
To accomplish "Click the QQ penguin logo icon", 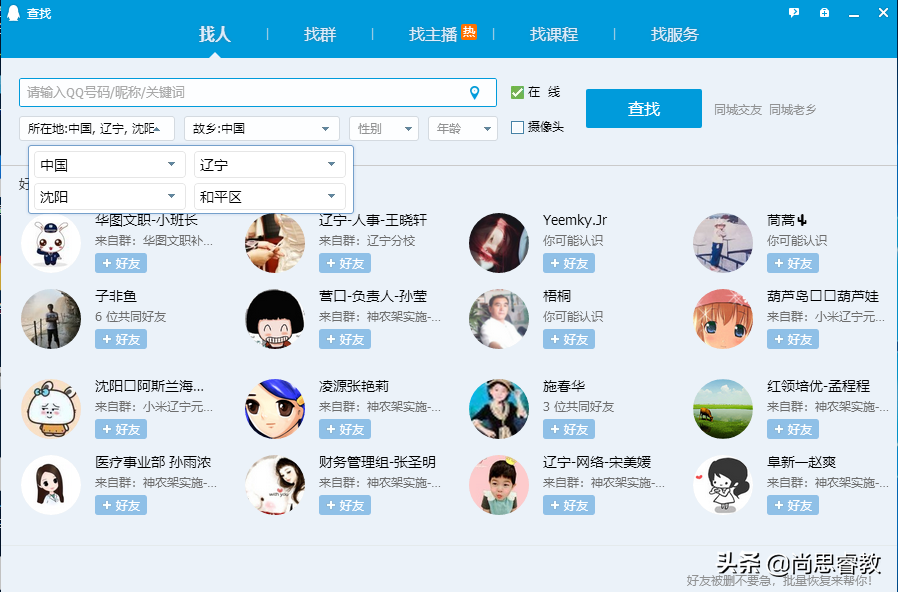I will tap(13, 13).
